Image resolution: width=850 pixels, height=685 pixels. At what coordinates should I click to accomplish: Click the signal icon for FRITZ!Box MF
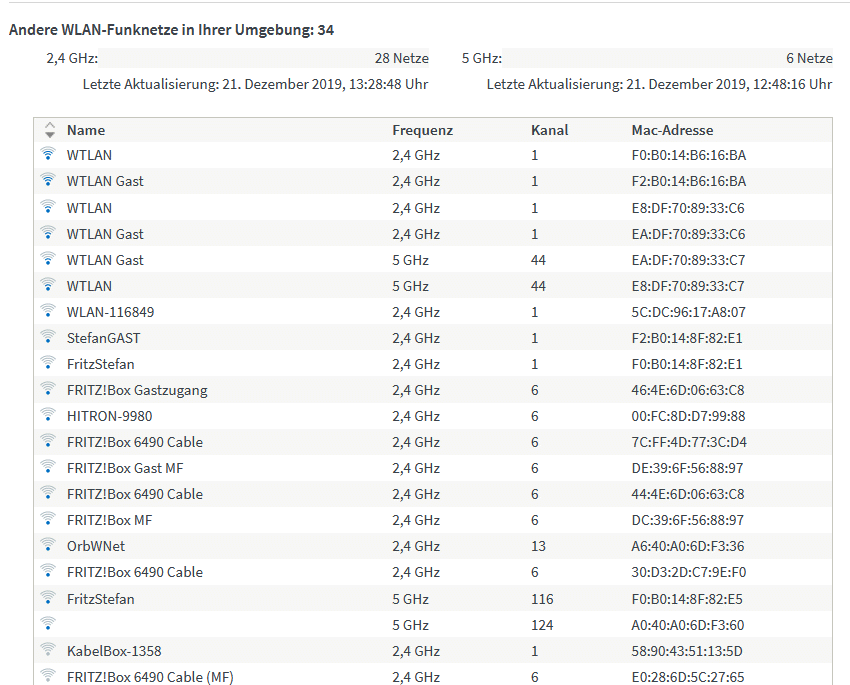click(48, 519)
